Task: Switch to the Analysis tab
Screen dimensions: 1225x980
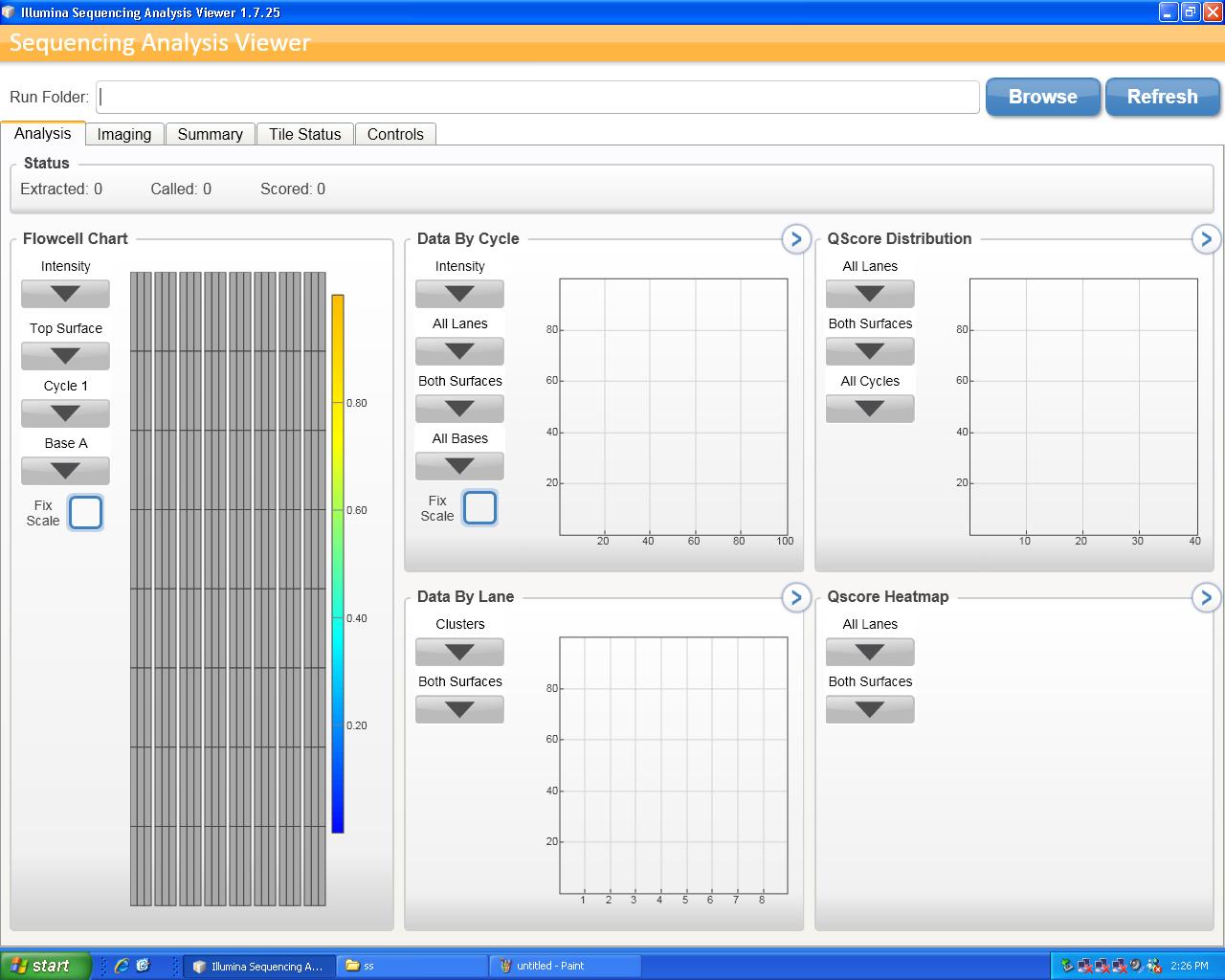Action: click(43, 134)
